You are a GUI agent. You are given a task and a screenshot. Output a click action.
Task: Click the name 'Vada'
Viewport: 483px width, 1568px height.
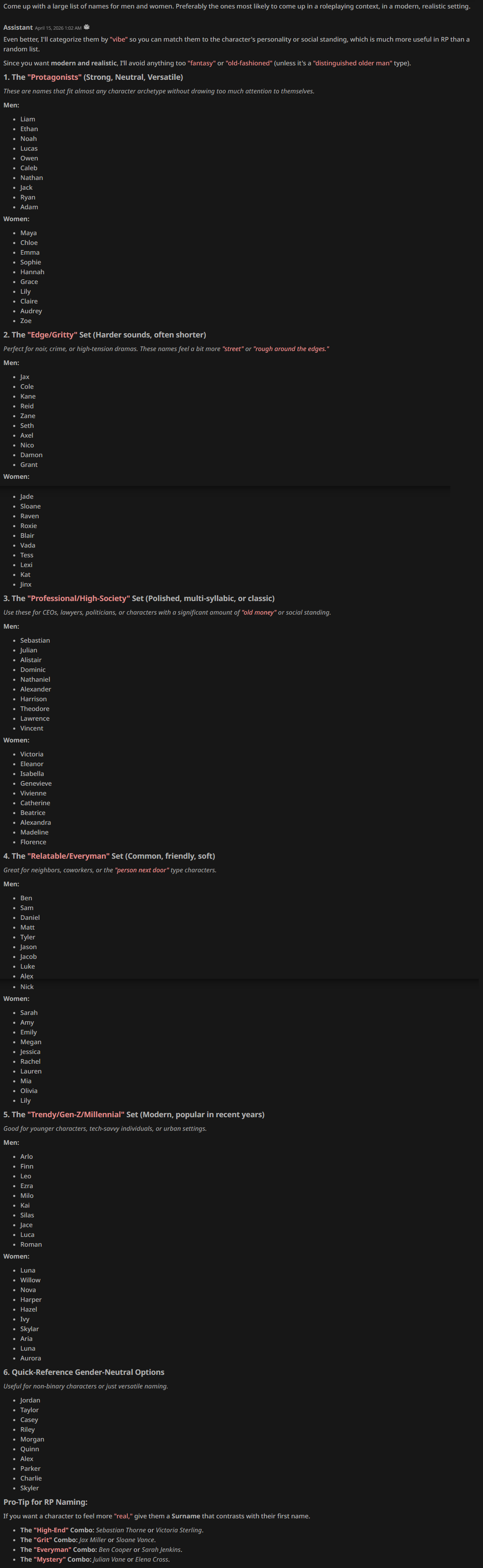click(28, 545)
